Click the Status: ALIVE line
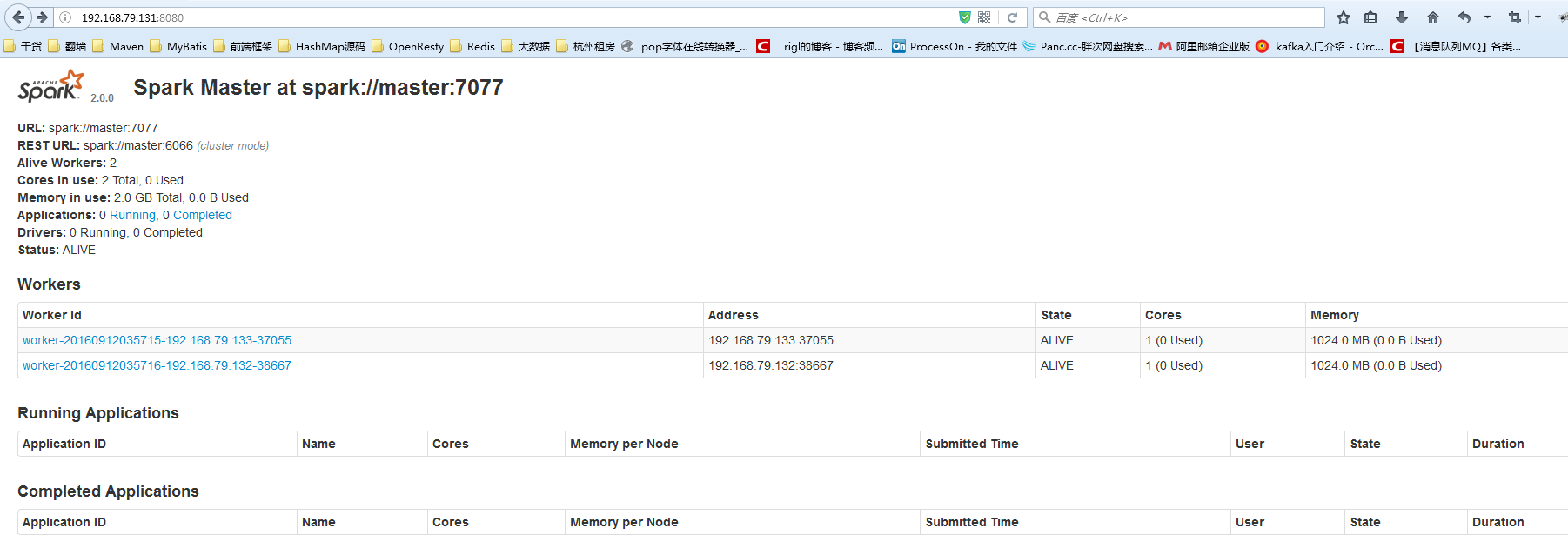Viewport: 1568px width, 555px height. pos(57,250)
